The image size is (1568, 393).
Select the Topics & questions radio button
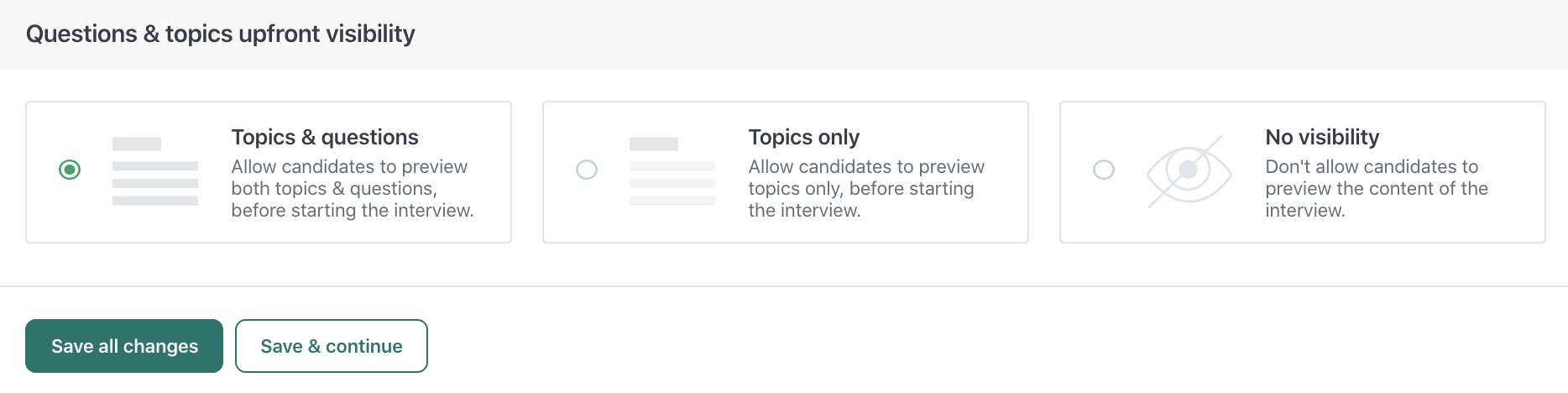[x=70, y=170]
